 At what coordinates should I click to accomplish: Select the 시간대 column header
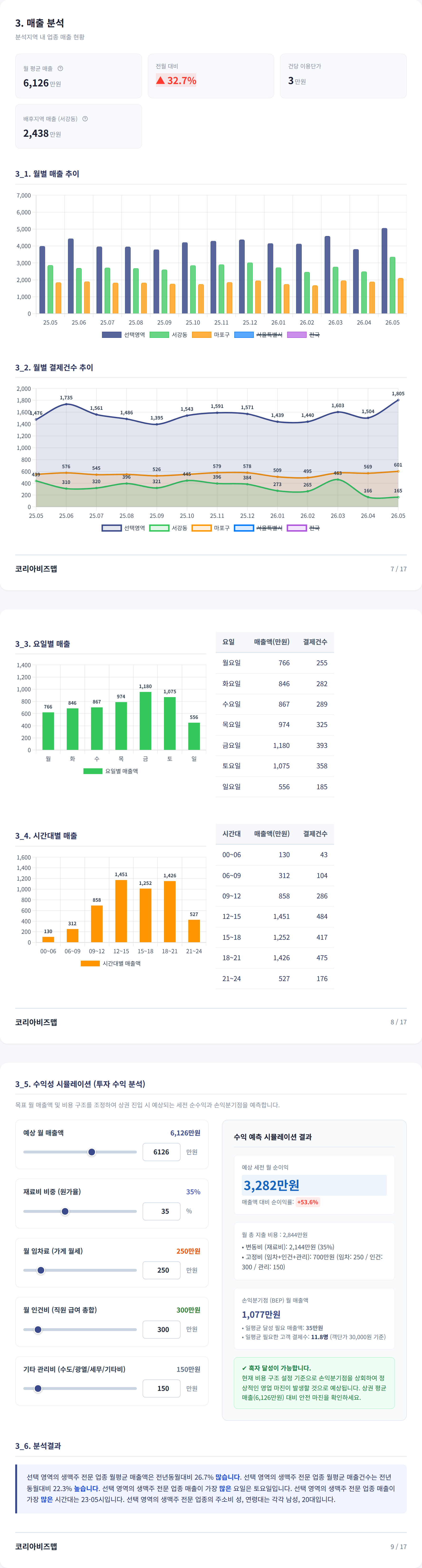point(231,833)
